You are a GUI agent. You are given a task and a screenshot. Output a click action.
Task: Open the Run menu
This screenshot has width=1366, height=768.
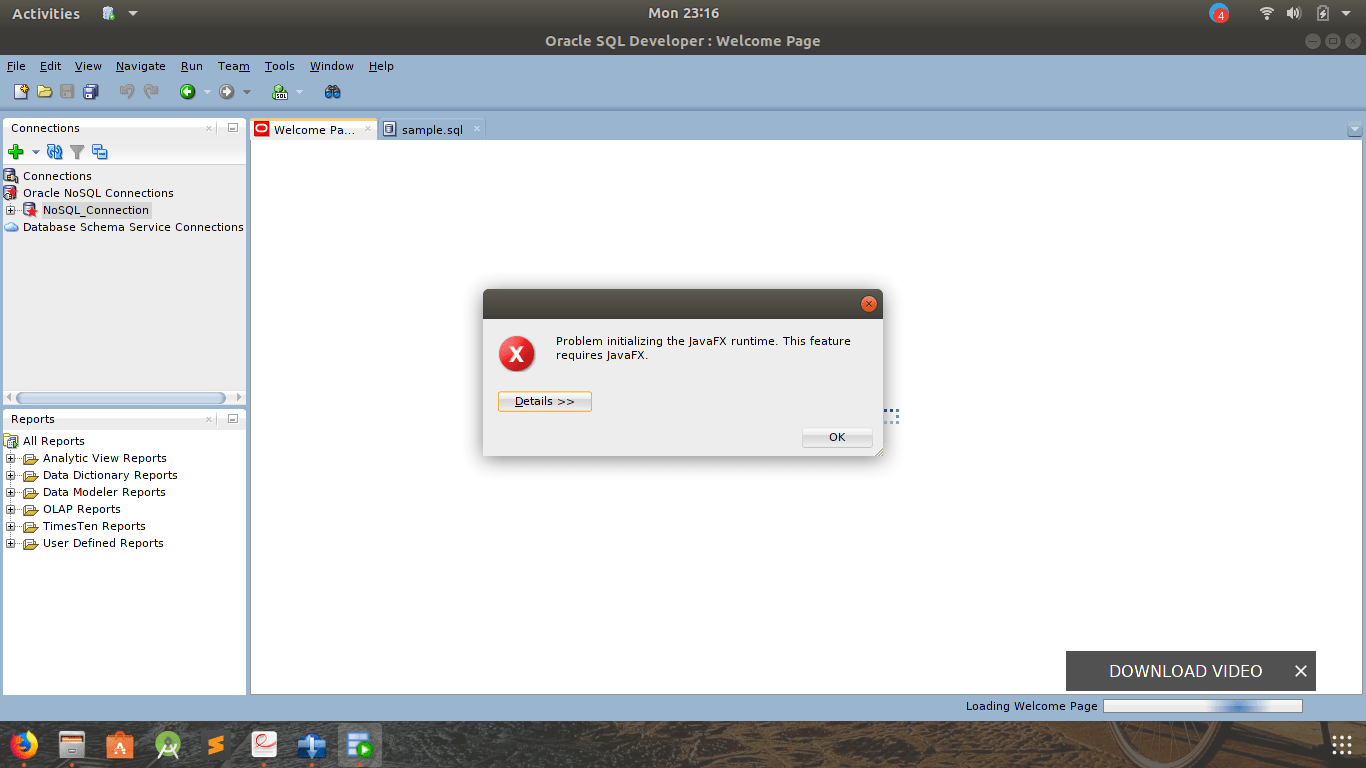[192, 66]
